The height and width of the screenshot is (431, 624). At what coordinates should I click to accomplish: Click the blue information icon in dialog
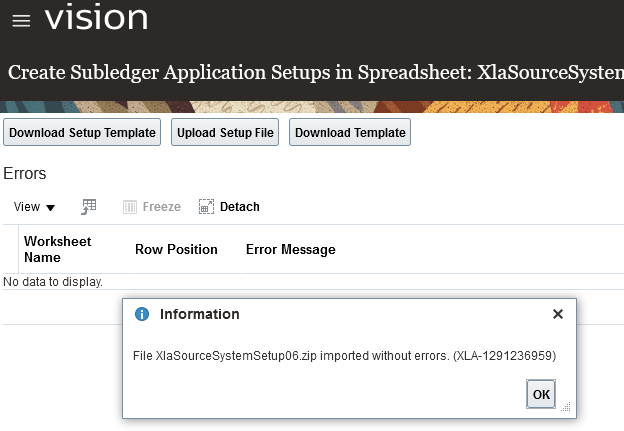pyautogui.click(x=142, y=314)
